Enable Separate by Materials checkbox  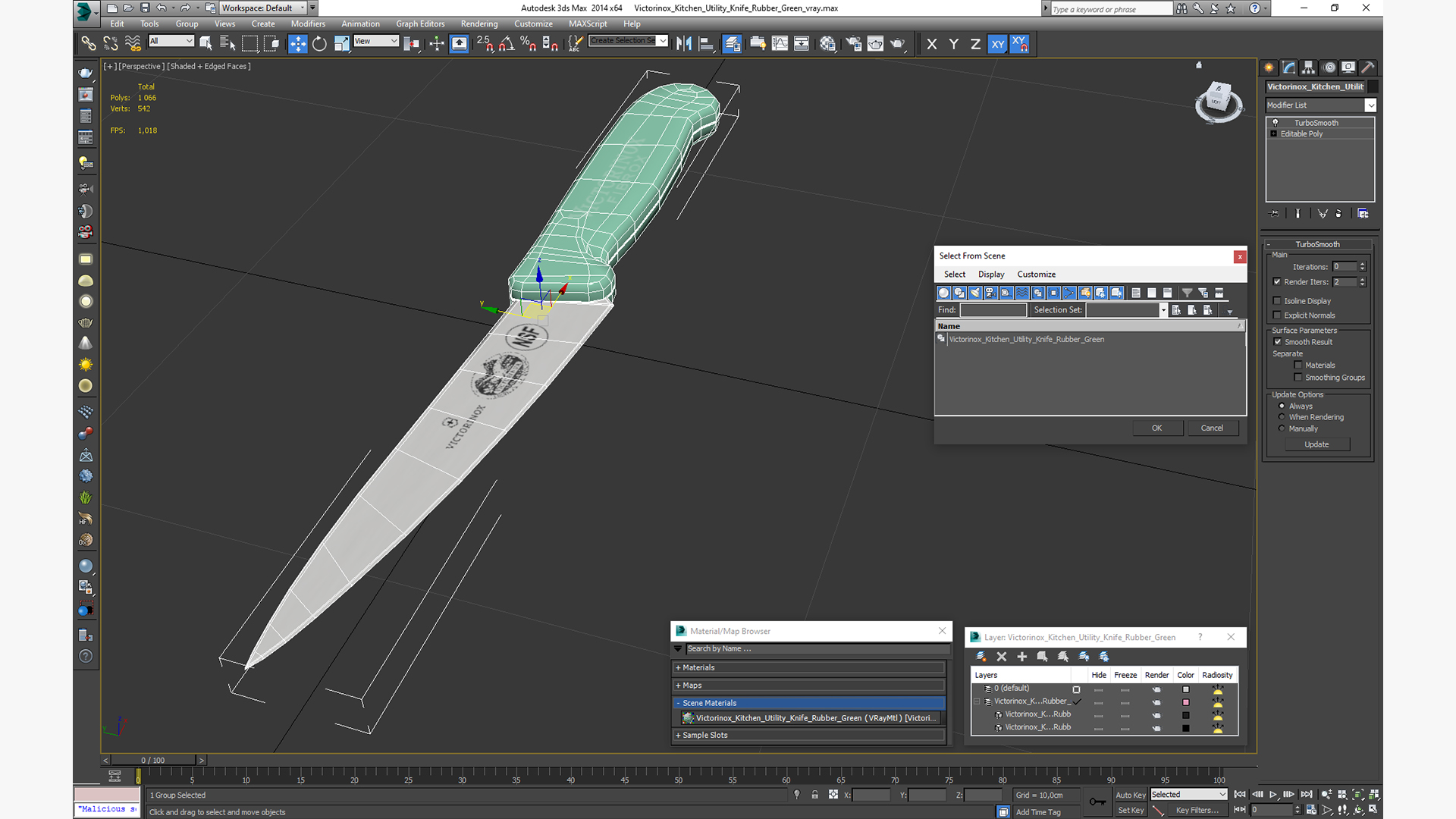pyautogui.click(x=1298, y=366)
